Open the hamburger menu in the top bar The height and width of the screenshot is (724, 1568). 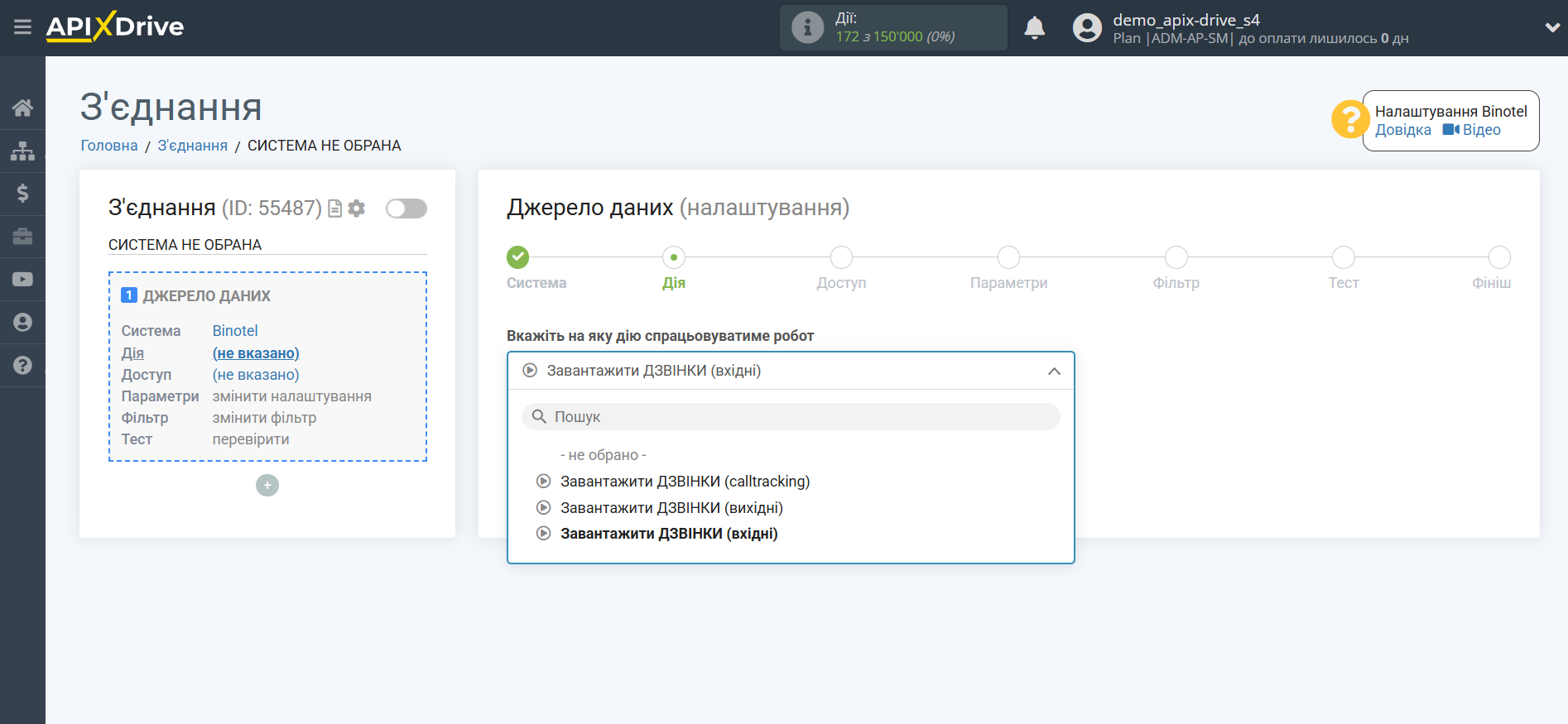coord(22,27)
